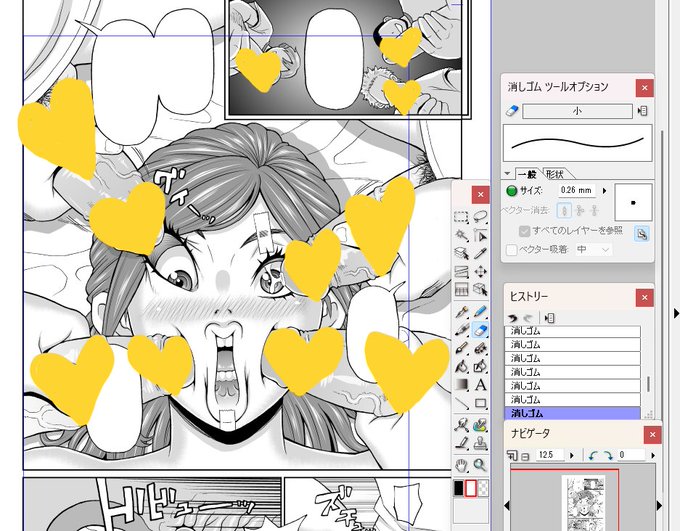Select the marker tool
The image size is (680, 531).
click(461, 330)
